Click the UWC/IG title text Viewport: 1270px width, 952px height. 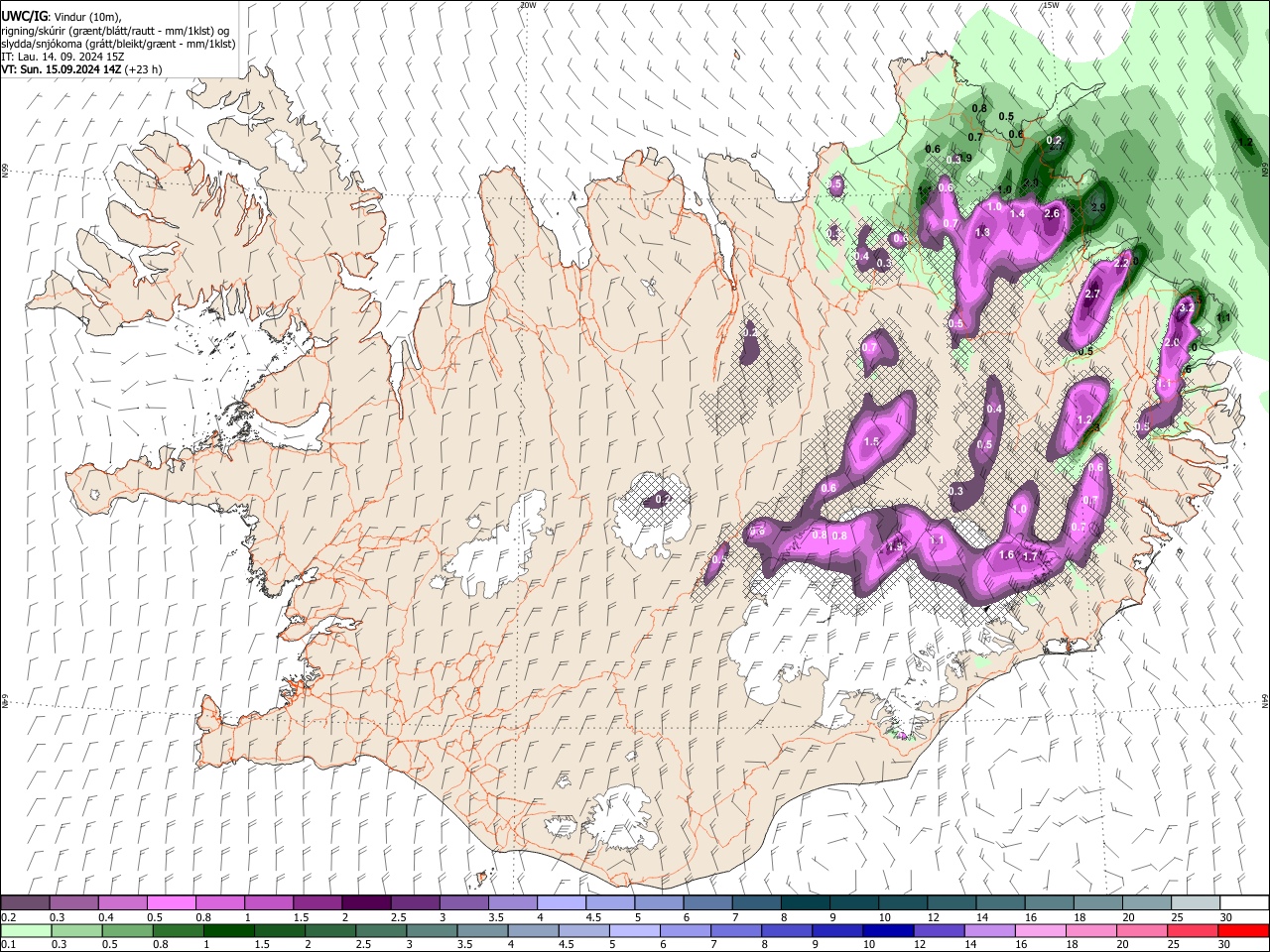tap(24, 17)
